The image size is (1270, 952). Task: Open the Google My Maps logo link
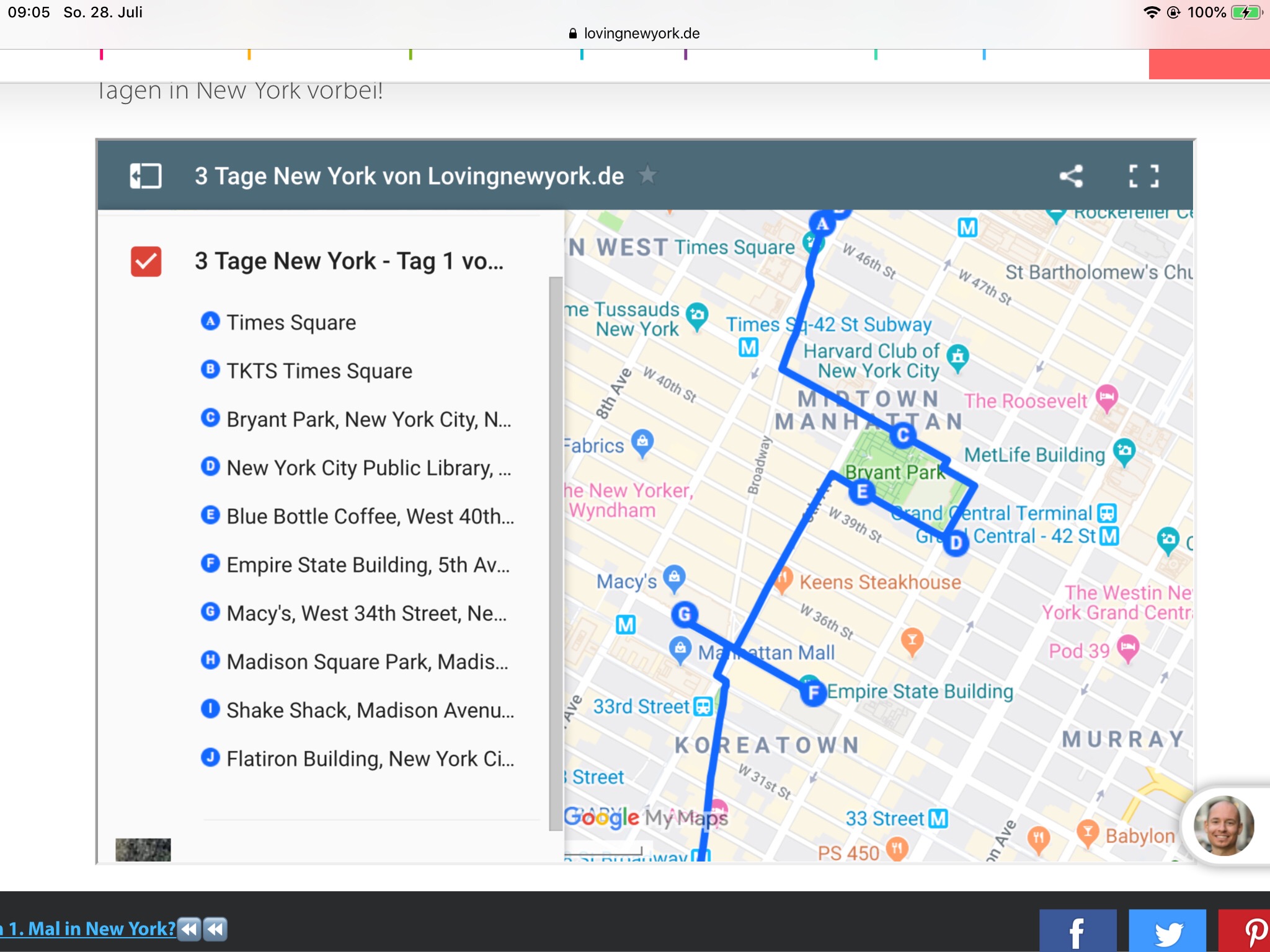645,818
